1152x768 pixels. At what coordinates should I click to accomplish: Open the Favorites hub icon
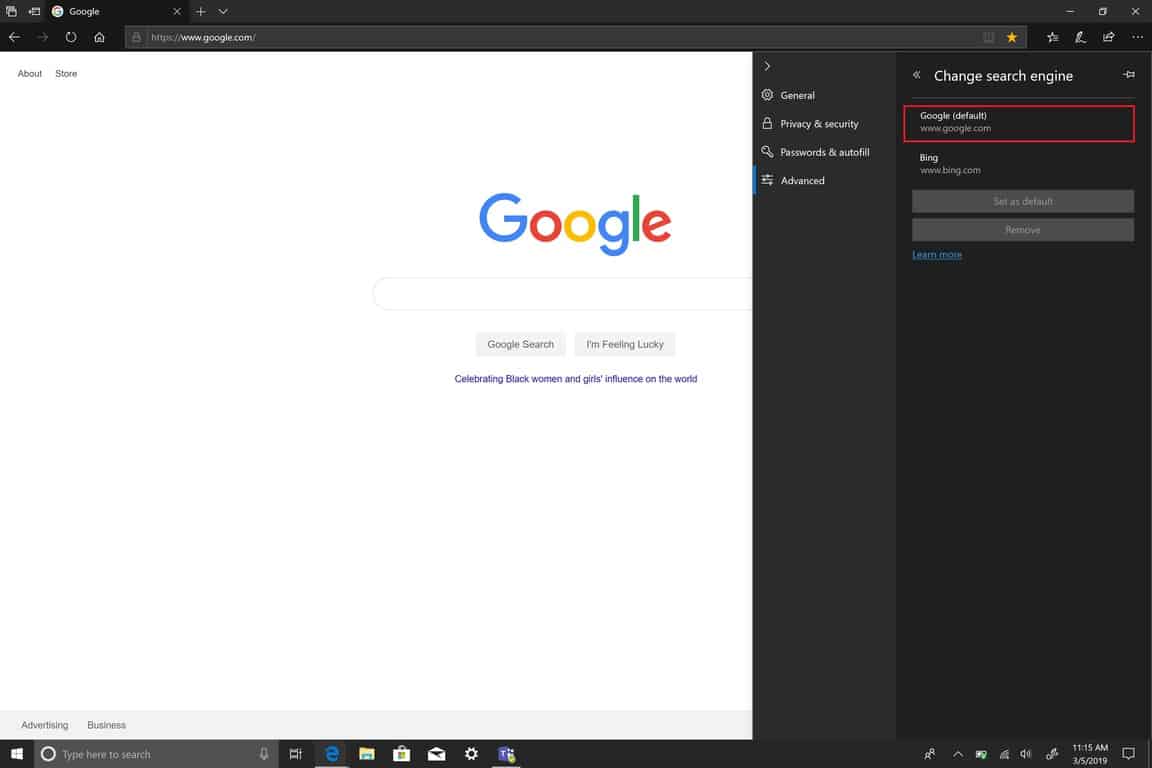click(1053, 37)
